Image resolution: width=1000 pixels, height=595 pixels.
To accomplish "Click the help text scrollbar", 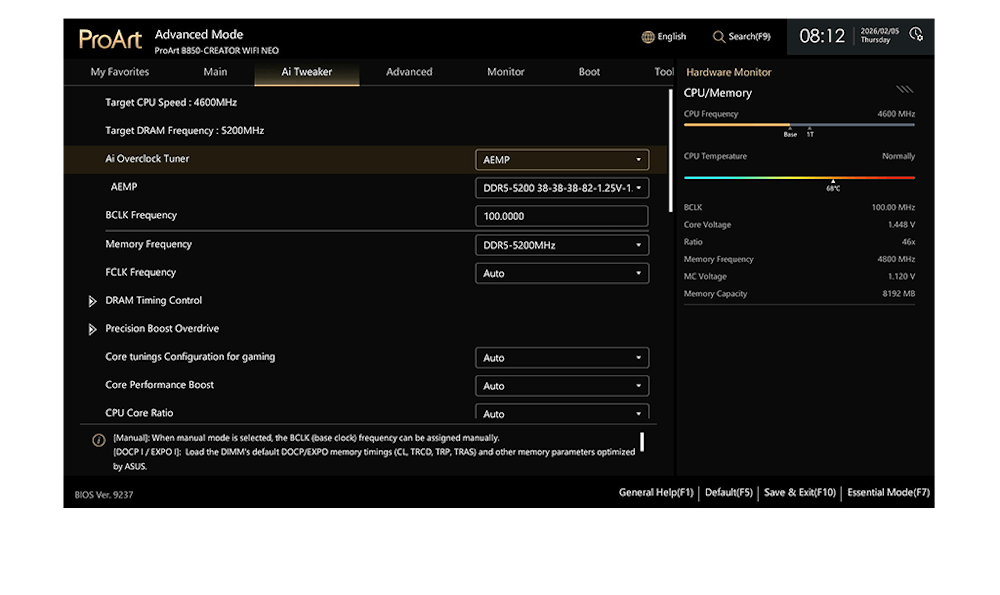I will 642,442.
